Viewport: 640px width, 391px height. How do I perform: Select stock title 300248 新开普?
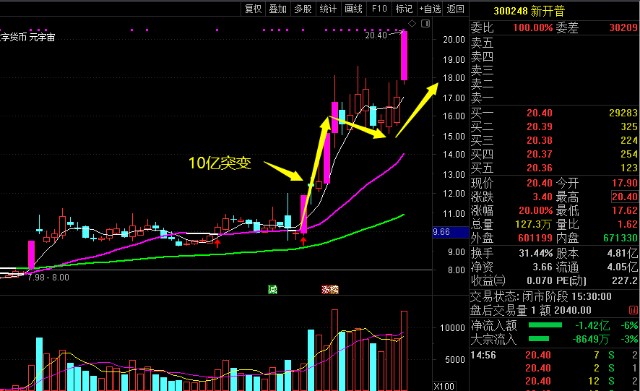coord(529,11)
